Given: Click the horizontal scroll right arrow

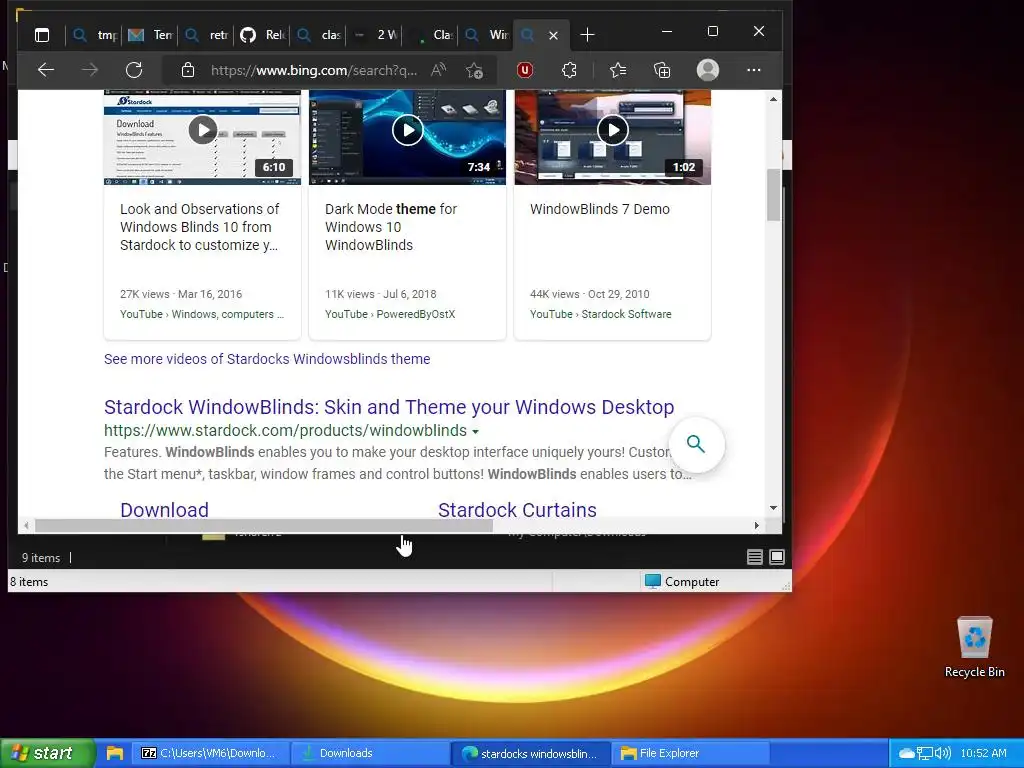Looking at the screenshot, I should point(756,525).
